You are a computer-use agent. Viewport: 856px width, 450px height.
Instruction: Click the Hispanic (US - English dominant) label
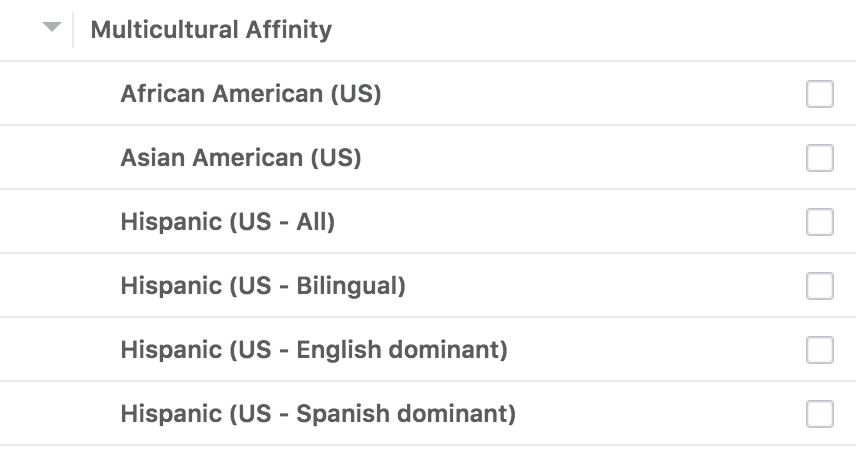pyautogui.click(x=314, y=350)
